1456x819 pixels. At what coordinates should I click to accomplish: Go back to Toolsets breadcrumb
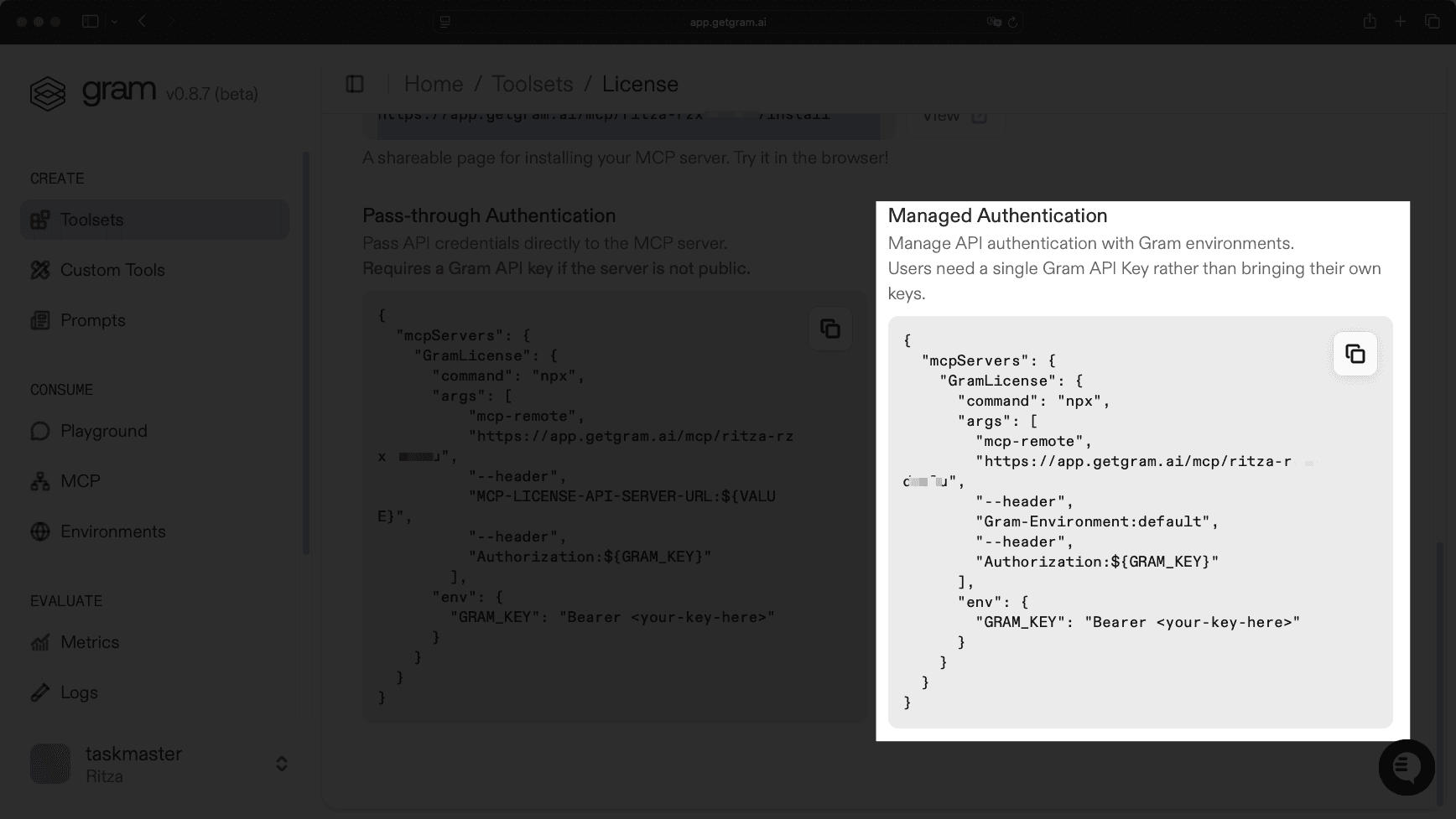point(532,84)
